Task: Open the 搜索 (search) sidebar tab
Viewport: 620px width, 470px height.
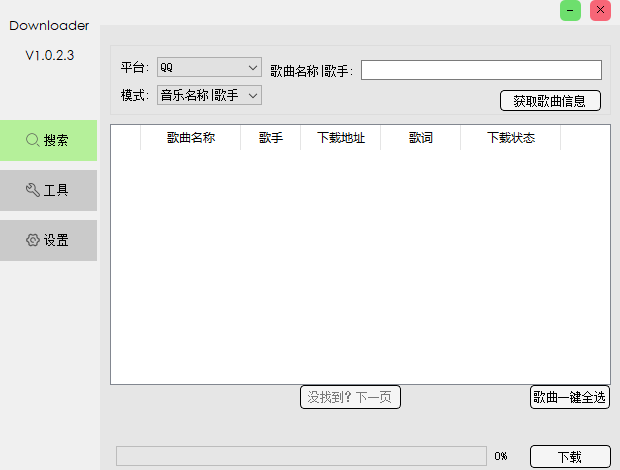Action: coord(48,140)
